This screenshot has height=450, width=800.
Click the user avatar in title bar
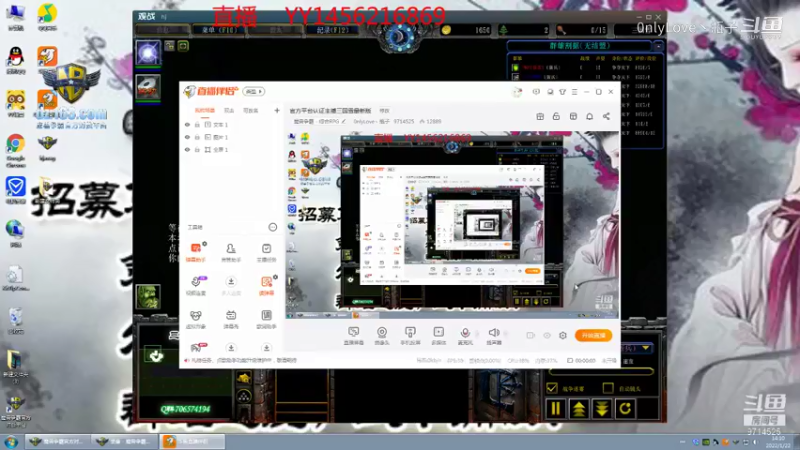pos(517,92)
